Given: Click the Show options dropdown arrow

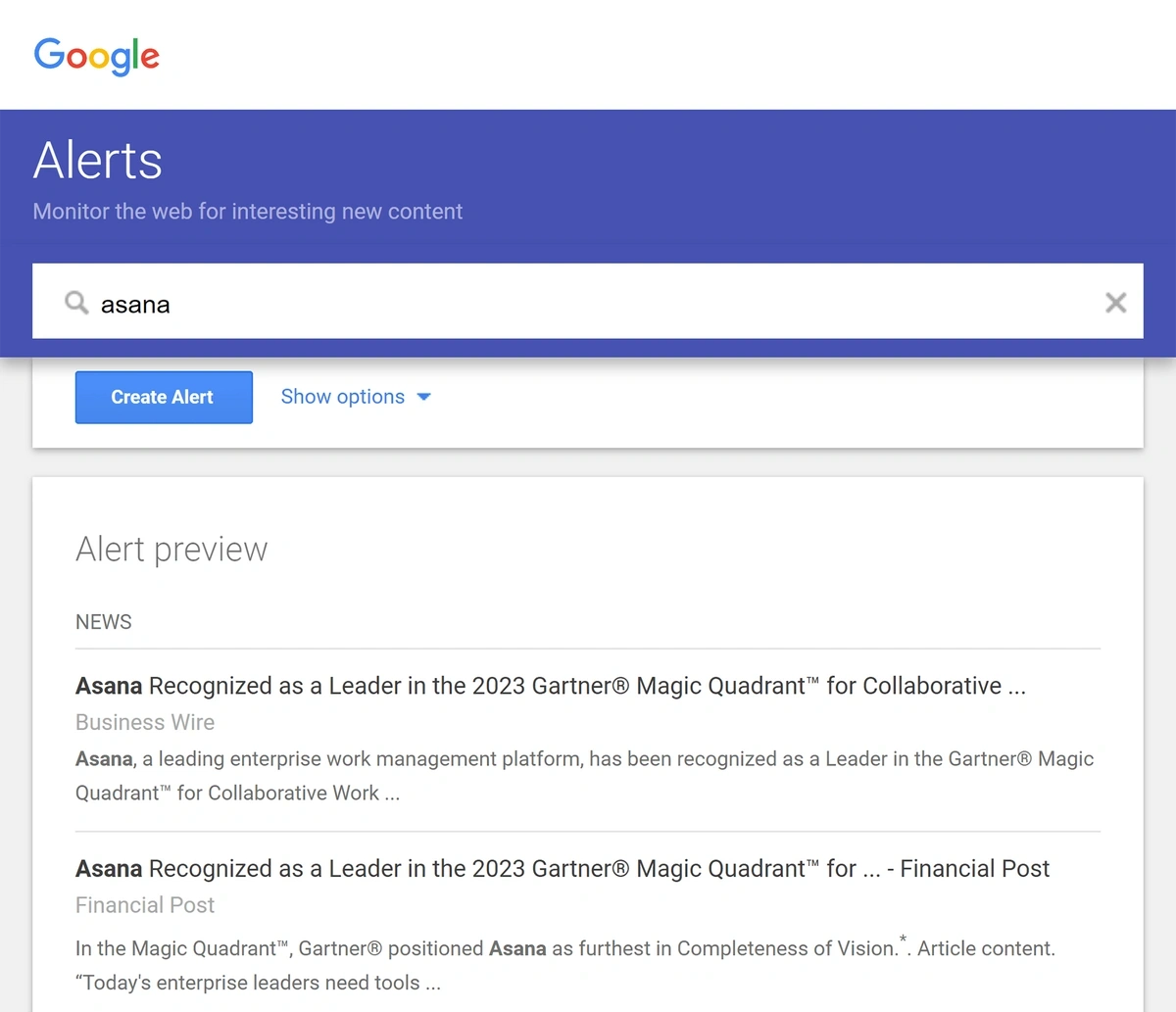Looking at the screenshot, I should [423, 397].
